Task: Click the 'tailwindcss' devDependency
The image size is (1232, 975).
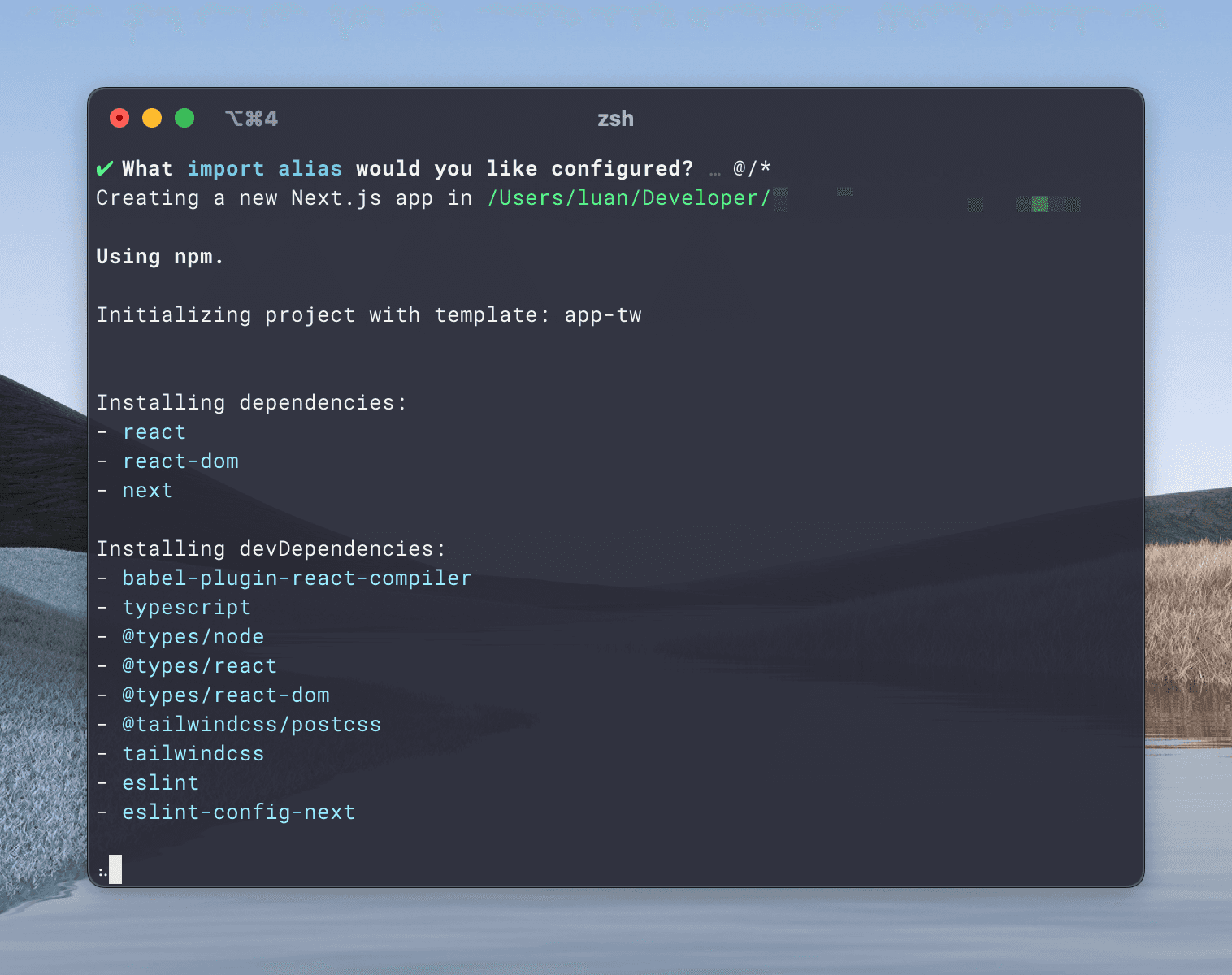Action: coord(193,754)
